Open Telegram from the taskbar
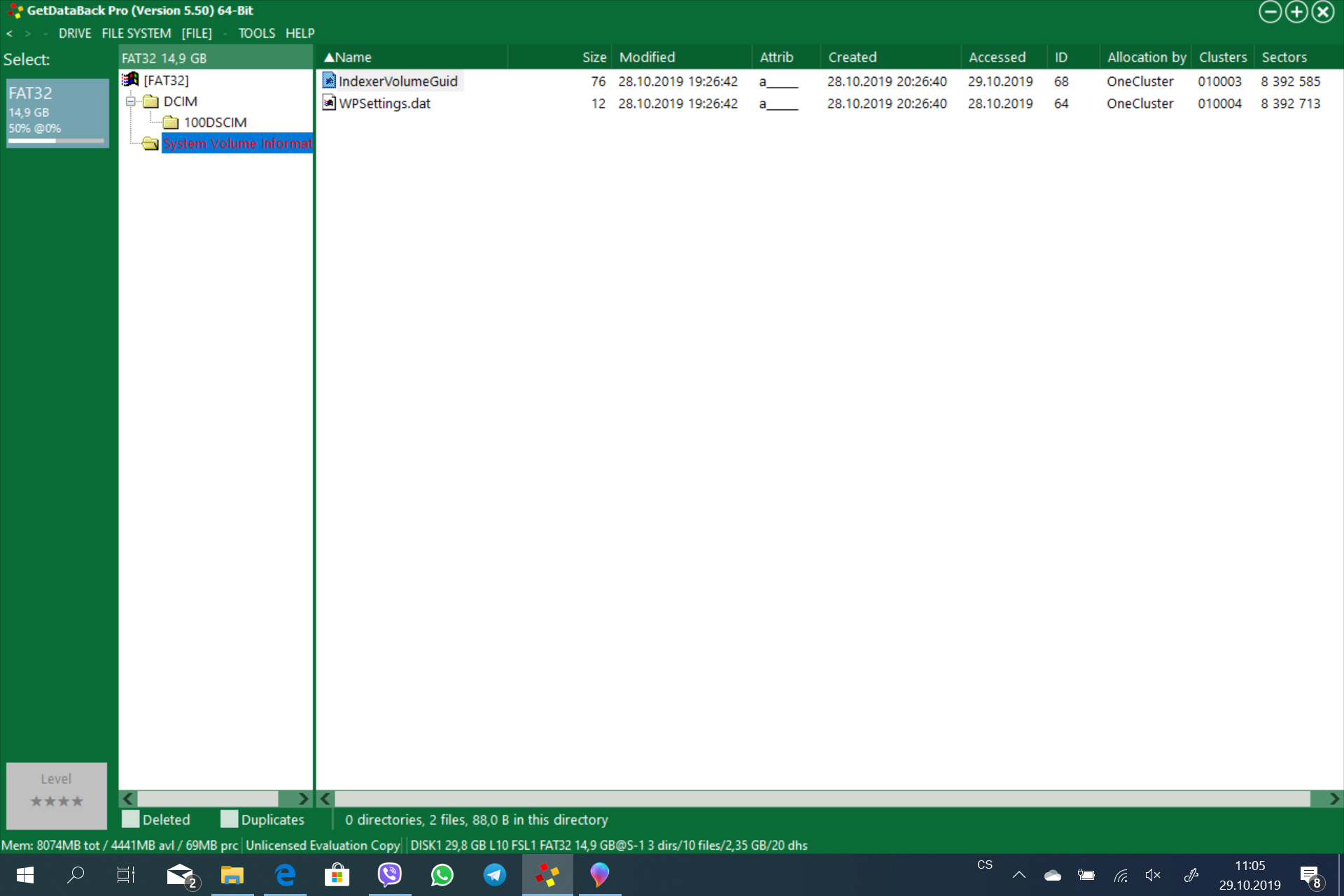 point(494,874)
